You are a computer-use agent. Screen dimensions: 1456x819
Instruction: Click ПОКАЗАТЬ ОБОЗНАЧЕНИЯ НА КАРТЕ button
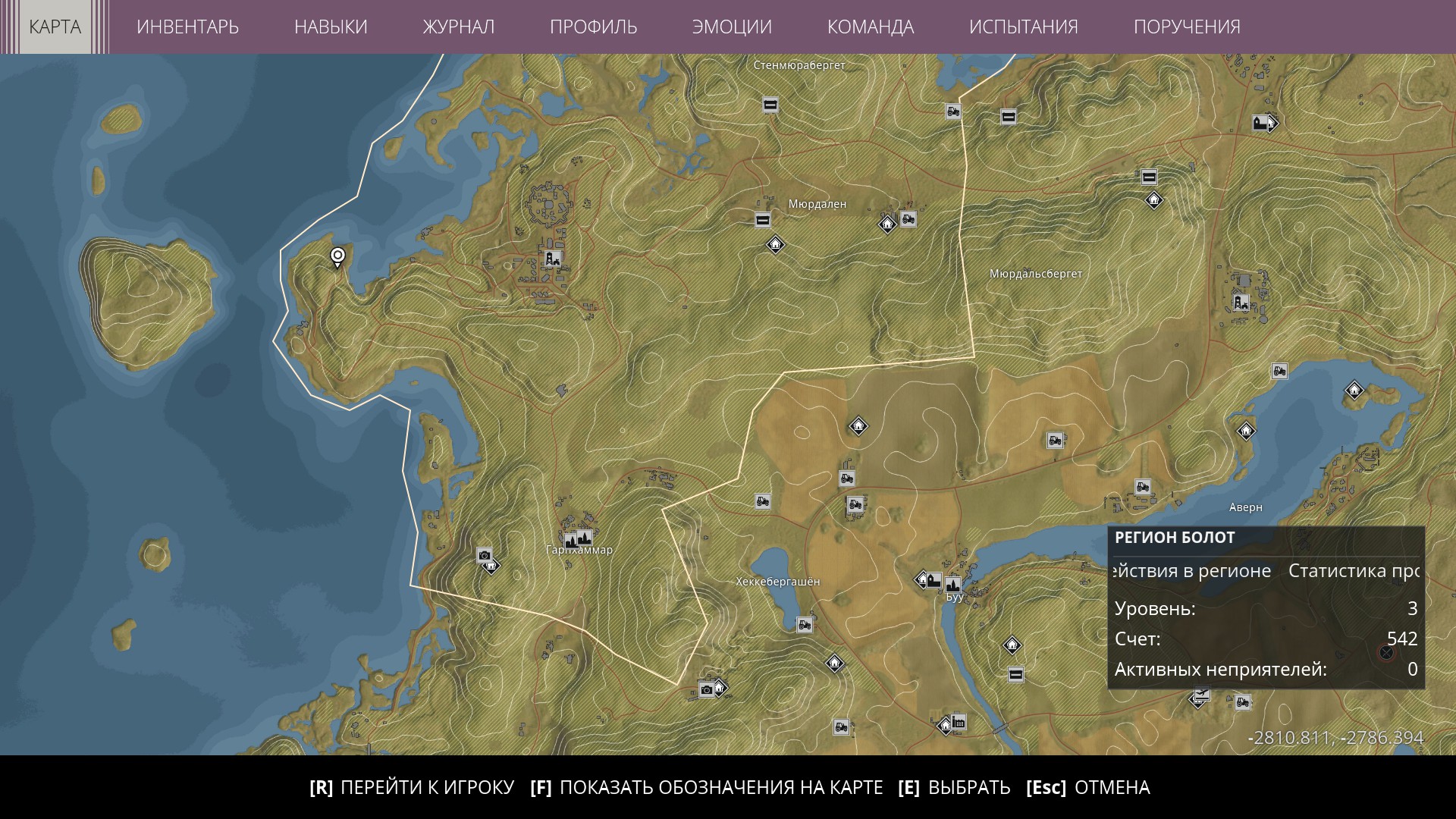click(x=707, y=787)
